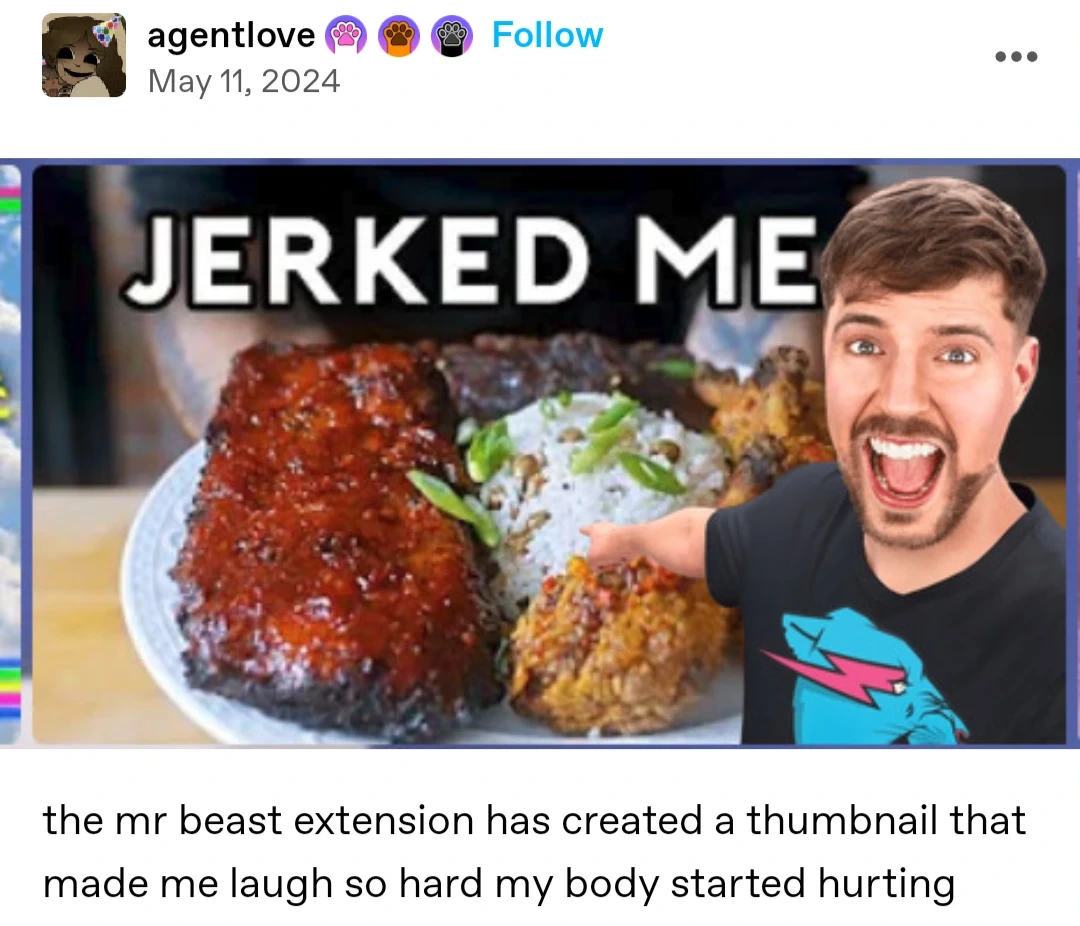
Task: Open agentlove's profile avatar
Action: coord(84,55)
